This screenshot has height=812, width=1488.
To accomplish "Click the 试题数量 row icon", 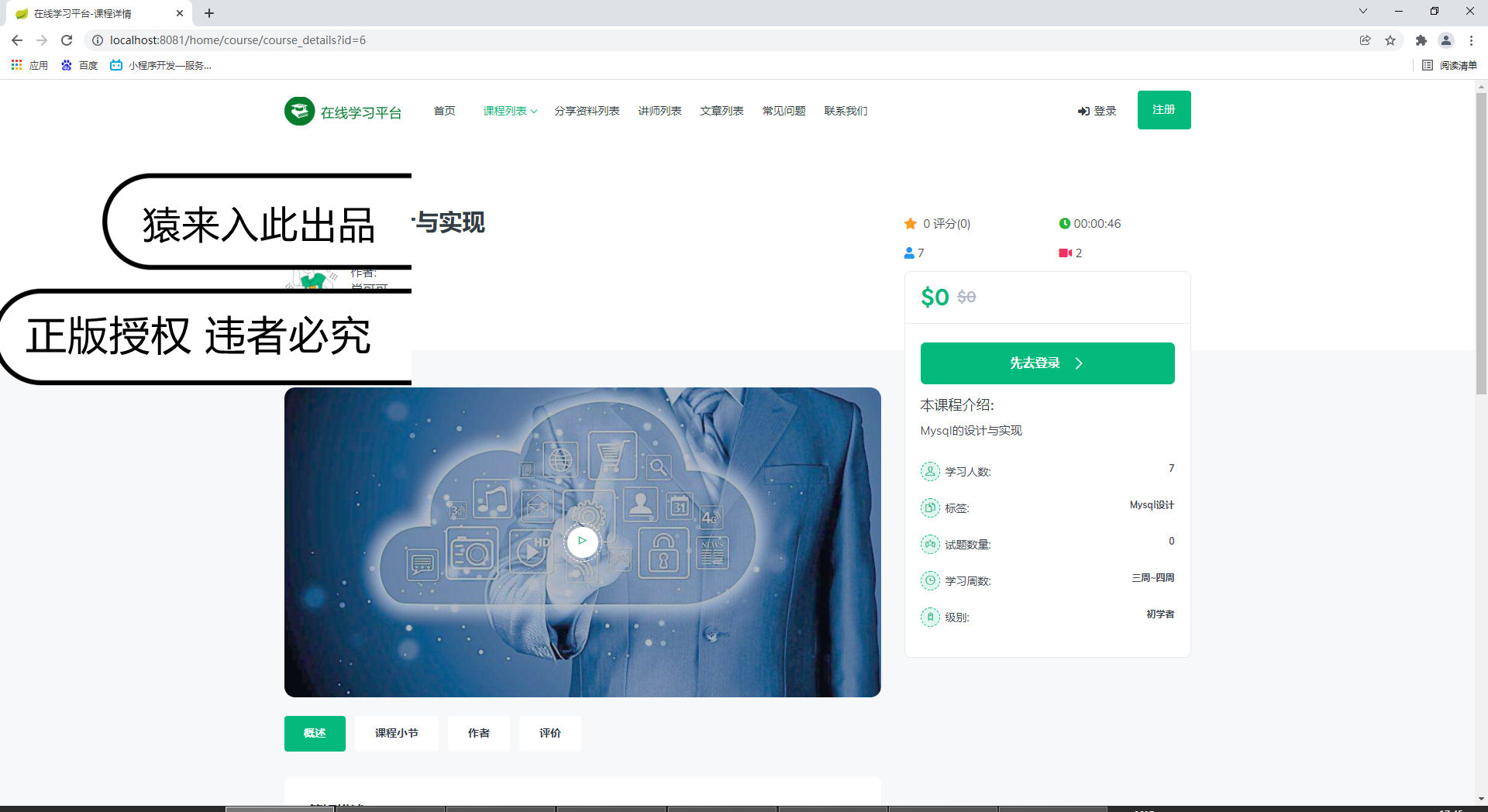I will click(x=930, y=544).
